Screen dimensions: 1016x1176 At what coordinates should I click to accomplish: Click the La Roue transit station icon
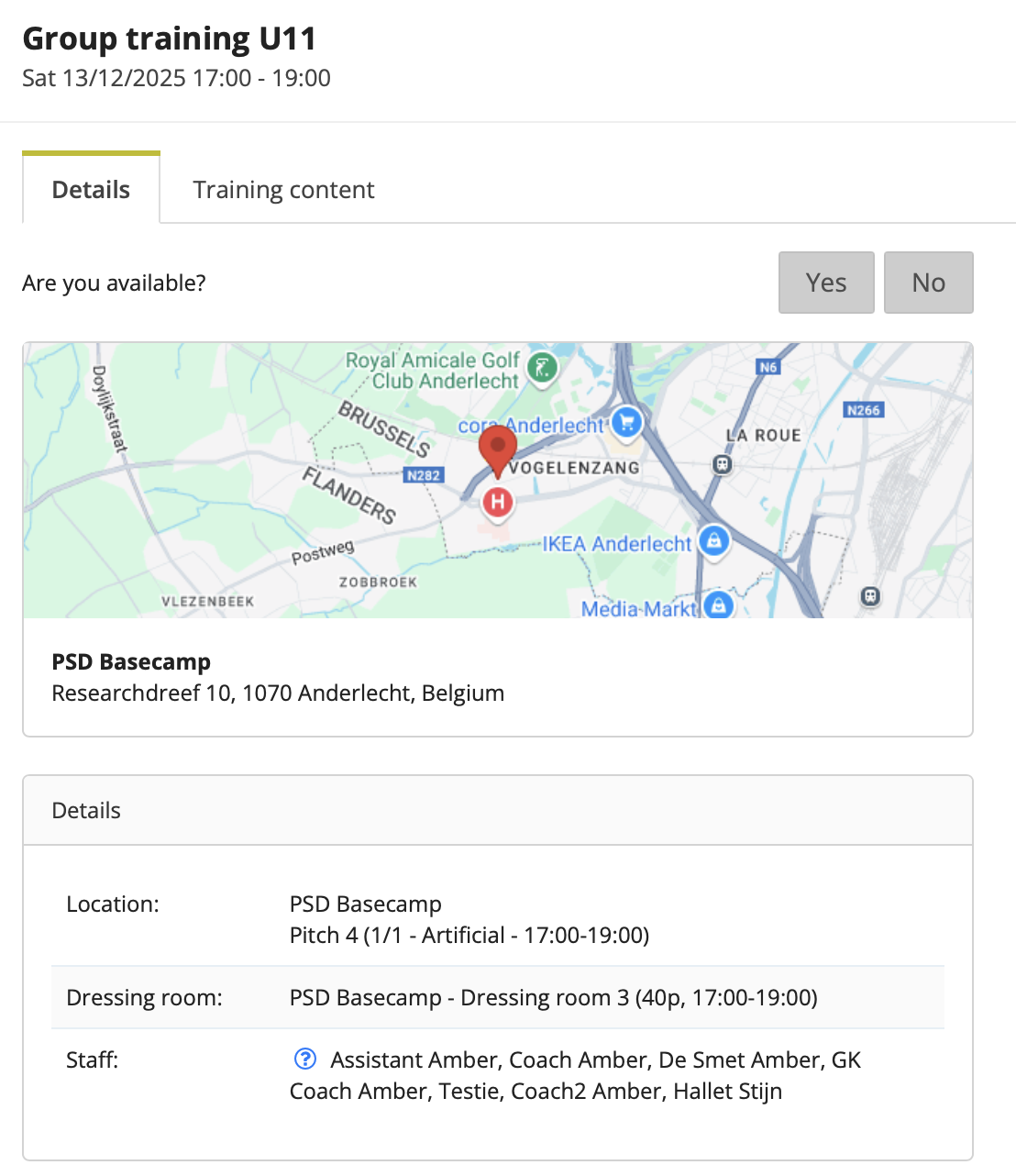point(723,464)
